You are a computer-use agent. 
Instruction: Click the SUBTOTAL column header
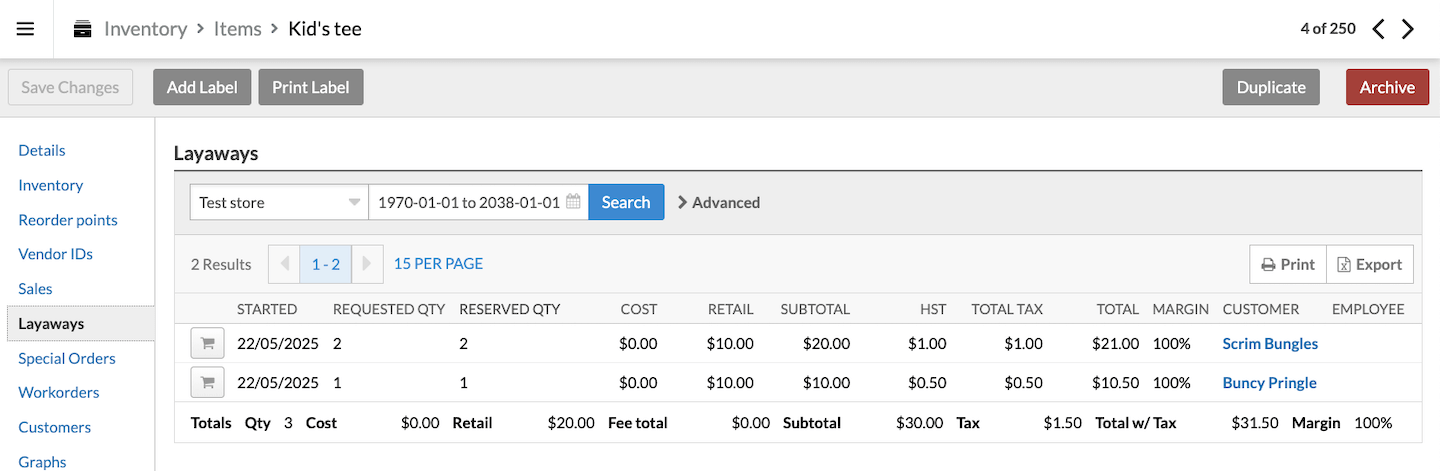[815, 309]
